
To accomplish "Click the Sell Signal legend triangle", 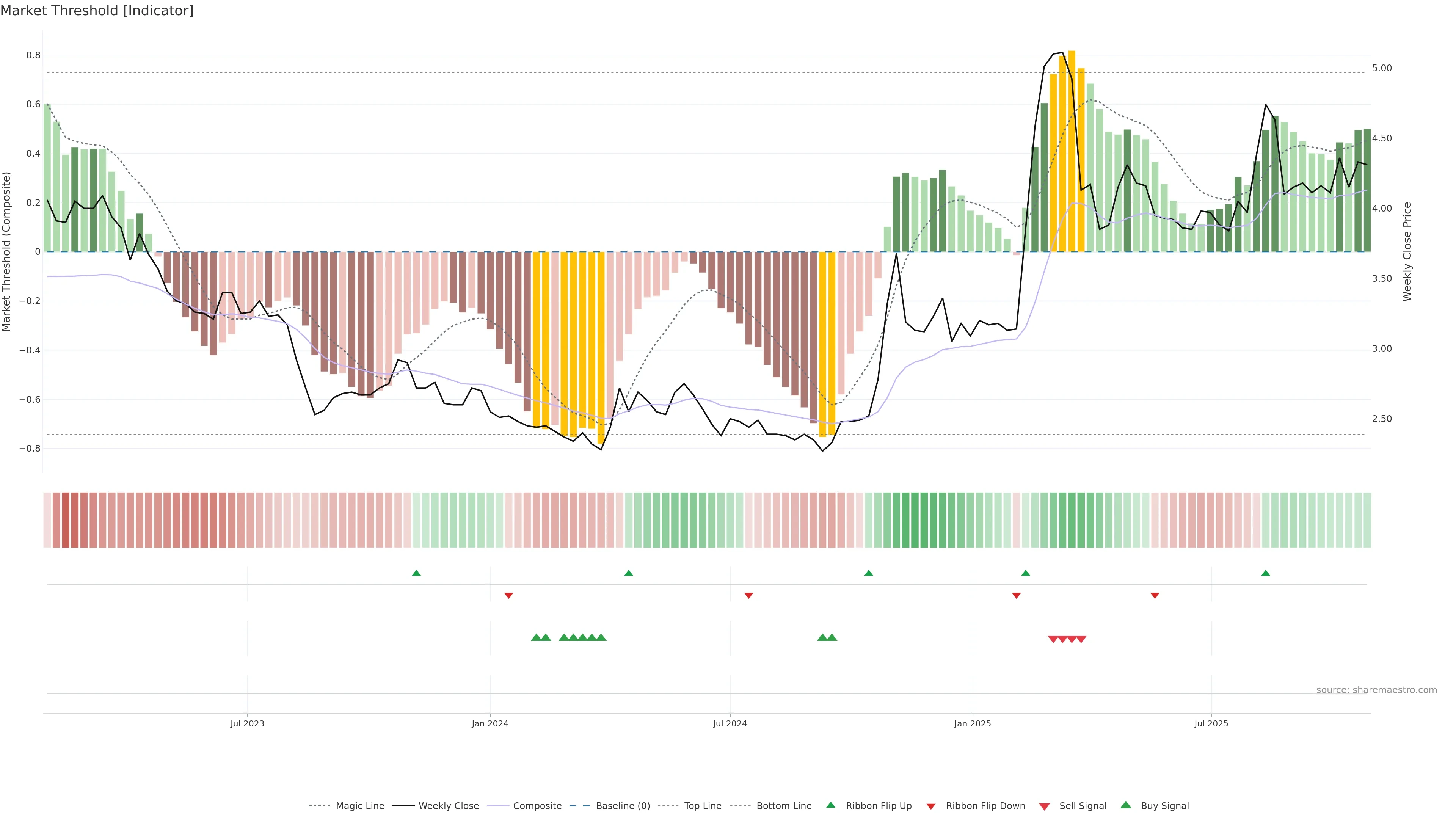I will pyautogui.click(x=1044, y=806).
